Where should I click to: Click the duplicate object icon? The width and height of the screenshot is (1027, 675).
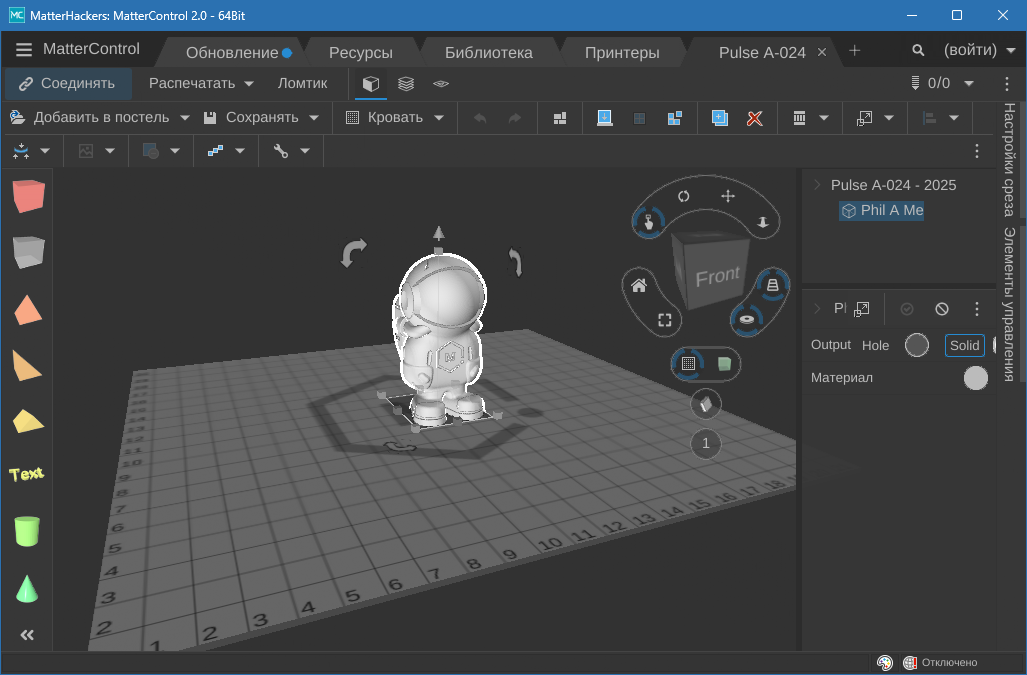[x=720, y=119]
